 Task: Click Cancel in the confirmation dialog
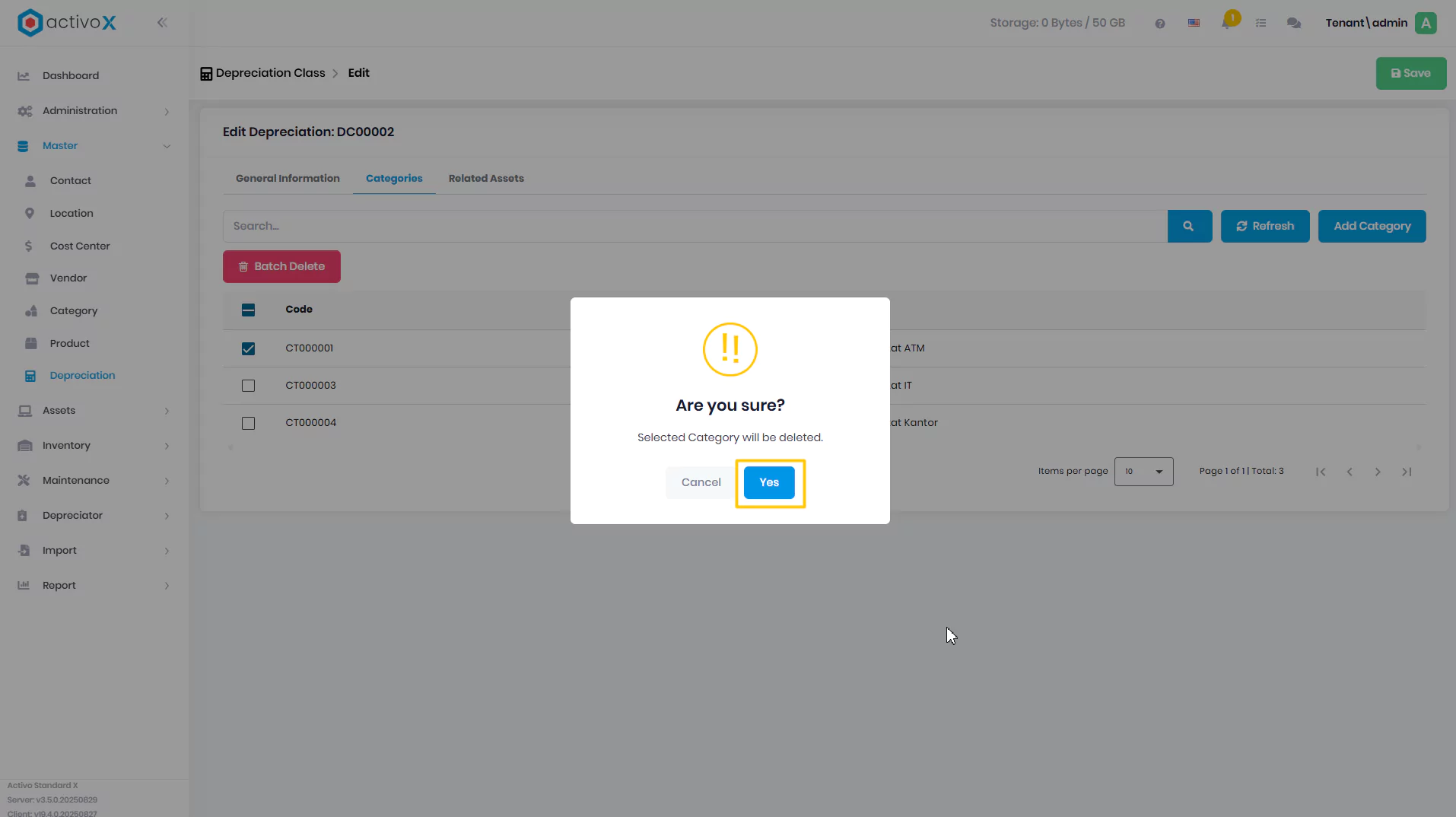tap(701, 483)
